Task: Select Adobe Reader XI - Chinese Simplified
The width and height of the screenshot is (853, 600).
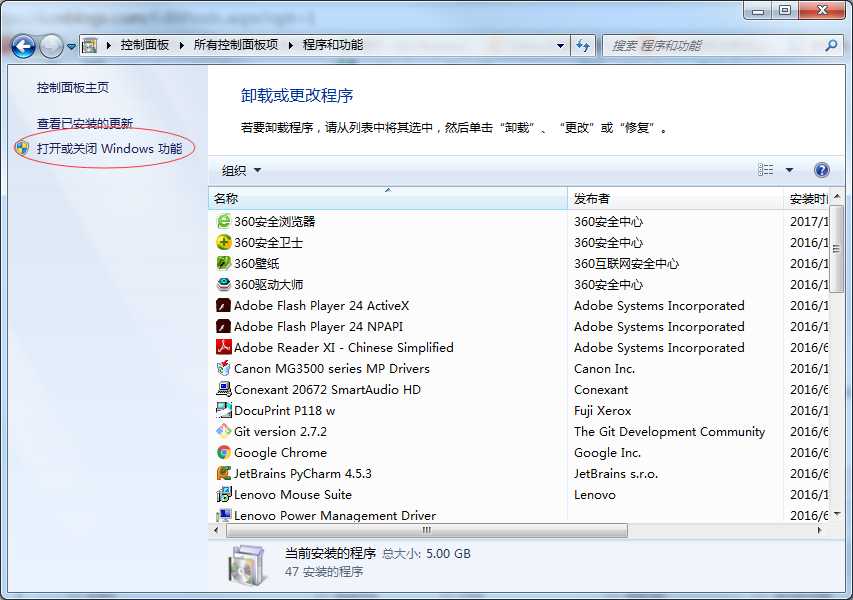Action: point(344,348)
